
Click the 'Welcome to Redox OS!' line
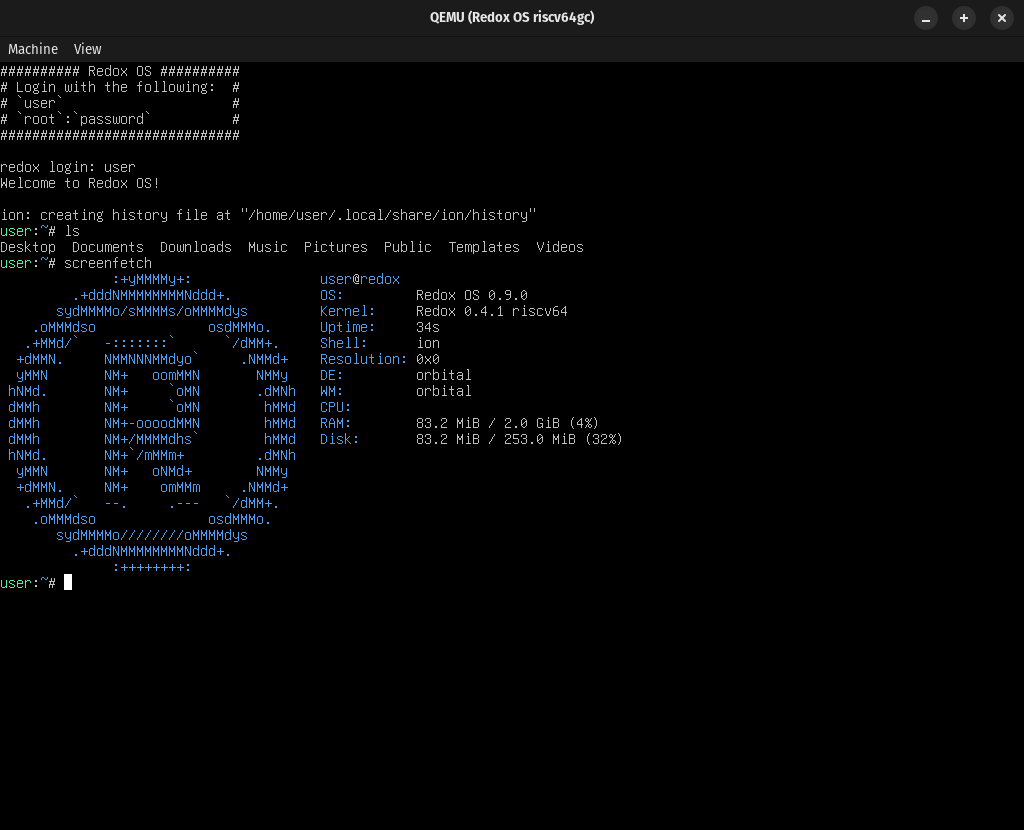coord(80,184)
